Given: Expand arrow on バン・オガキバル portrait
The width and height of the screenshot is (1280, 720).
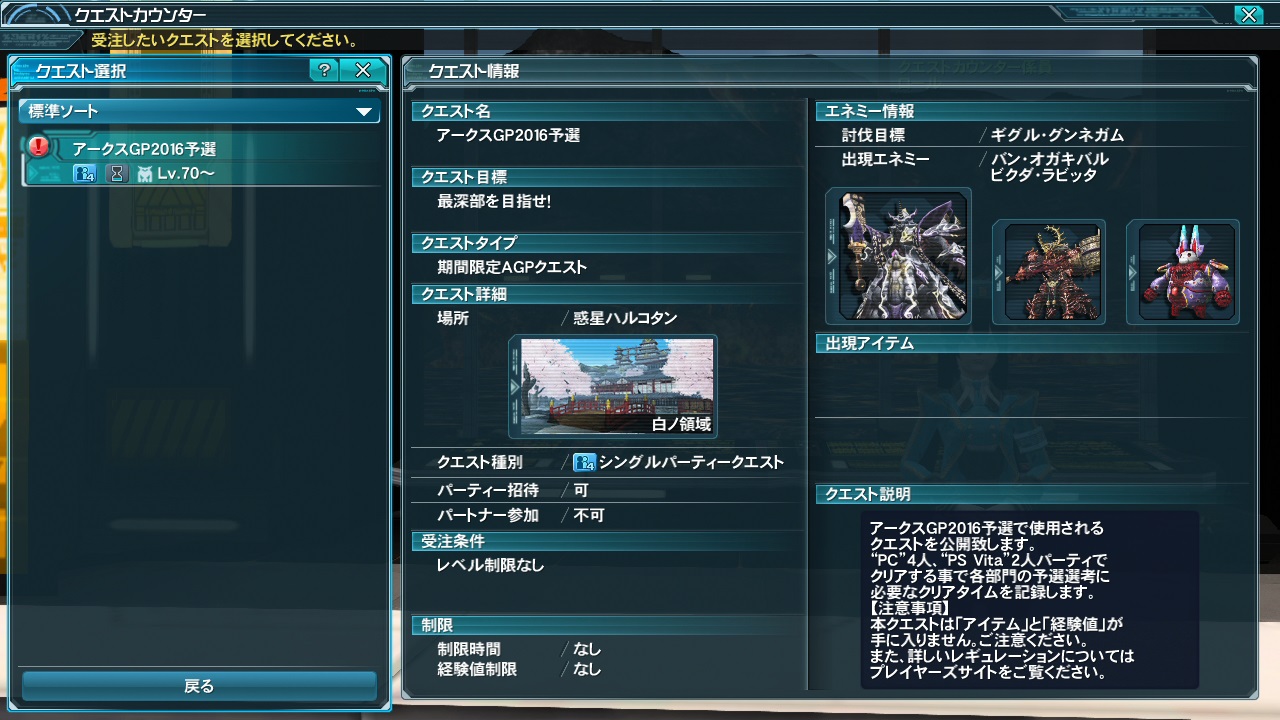Looking at the screenshot, I should coord(999,271).
